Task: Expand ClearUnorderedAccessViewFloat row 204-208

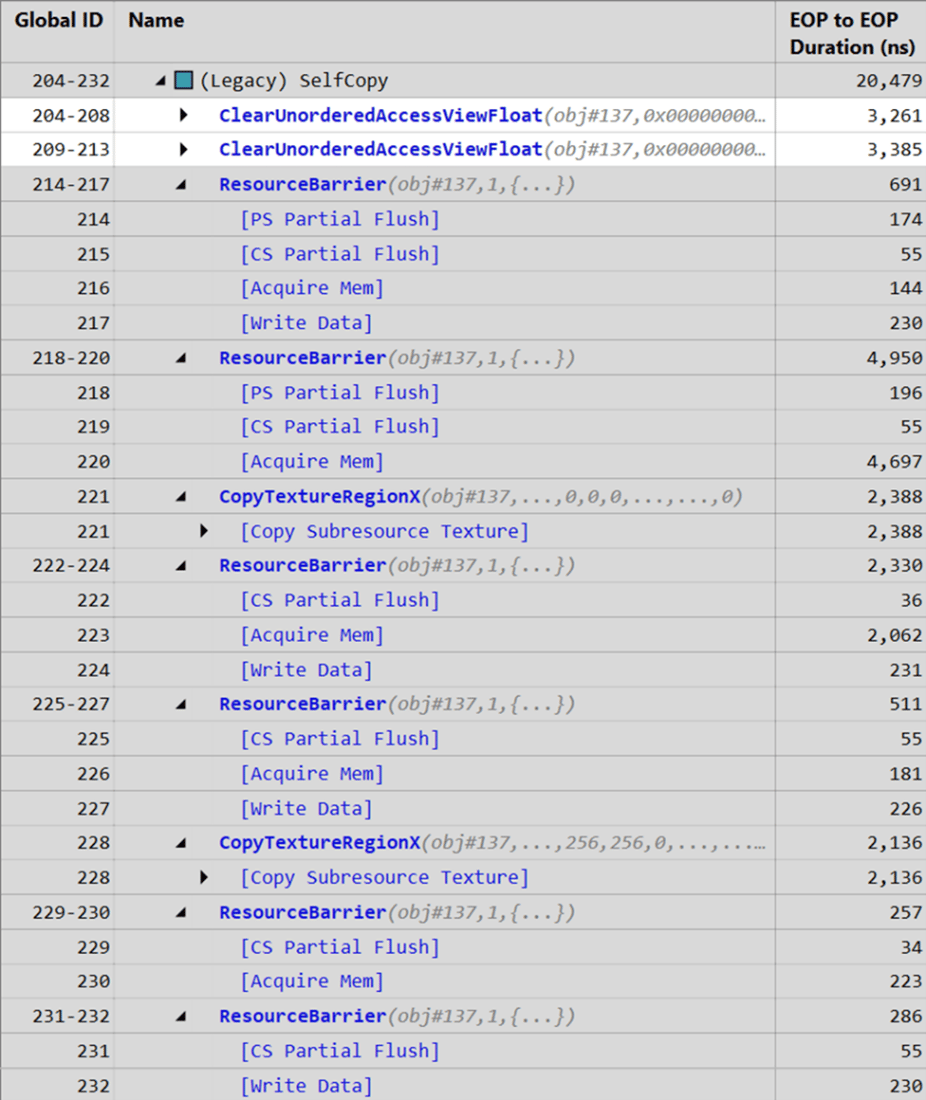Action: coord(183,114)
